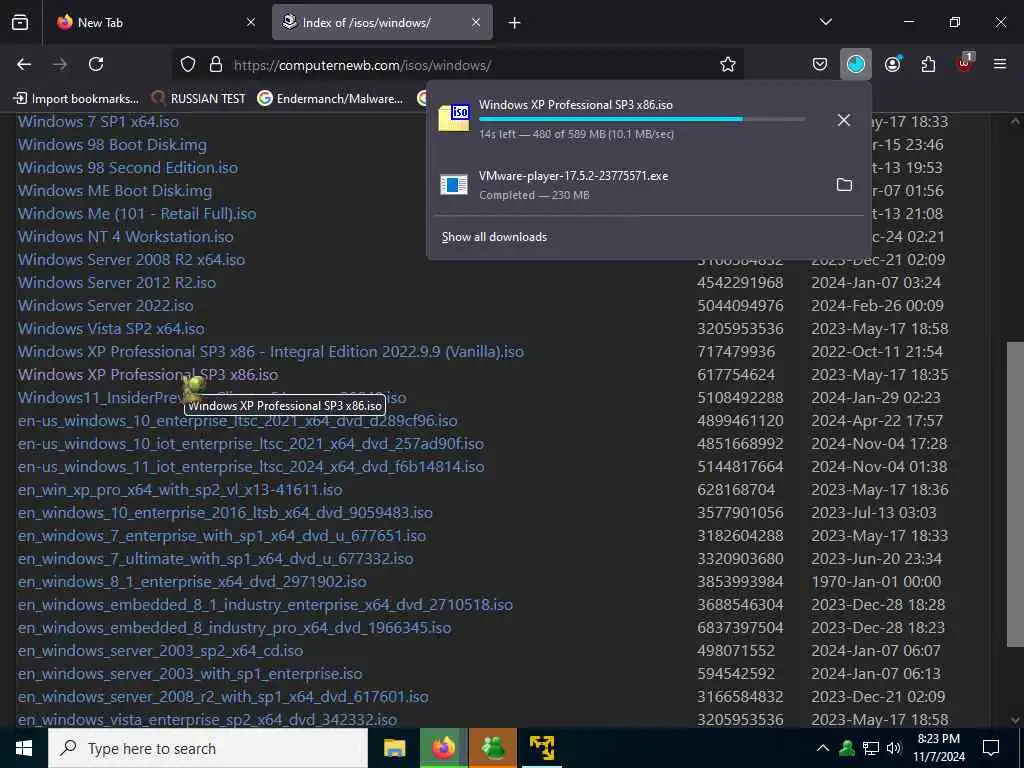
Task: Open the Firefox account icon
Action: 893,64
